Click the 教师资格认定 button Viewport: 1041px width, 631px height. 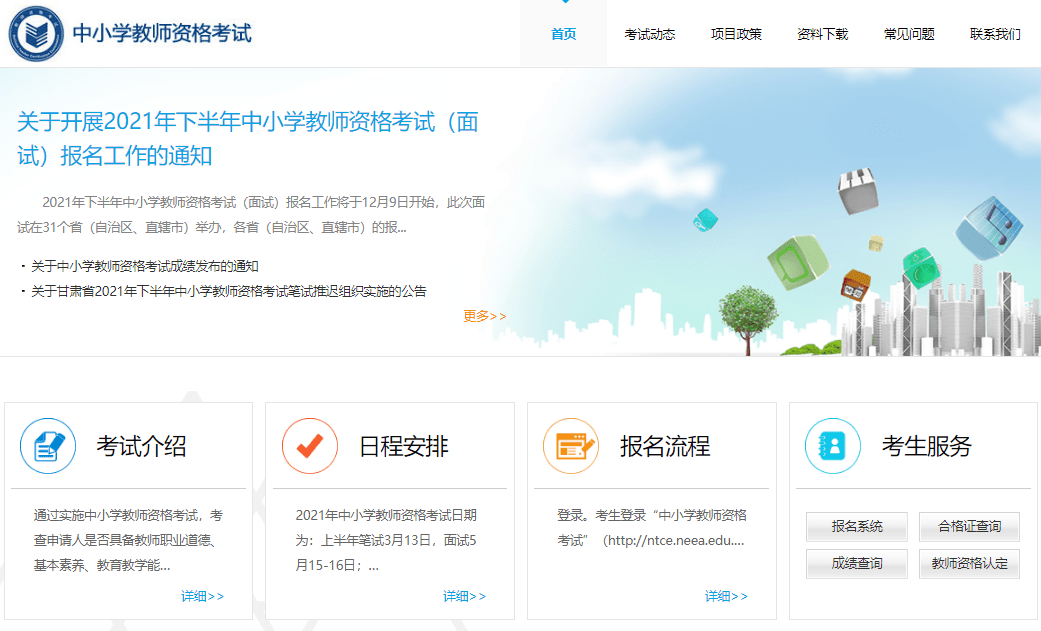pos(969,564)
